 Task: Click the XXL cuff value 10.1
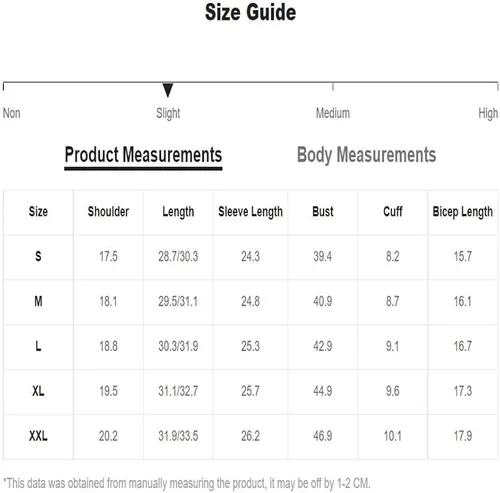pyautogui.click(x=393, y=436)
